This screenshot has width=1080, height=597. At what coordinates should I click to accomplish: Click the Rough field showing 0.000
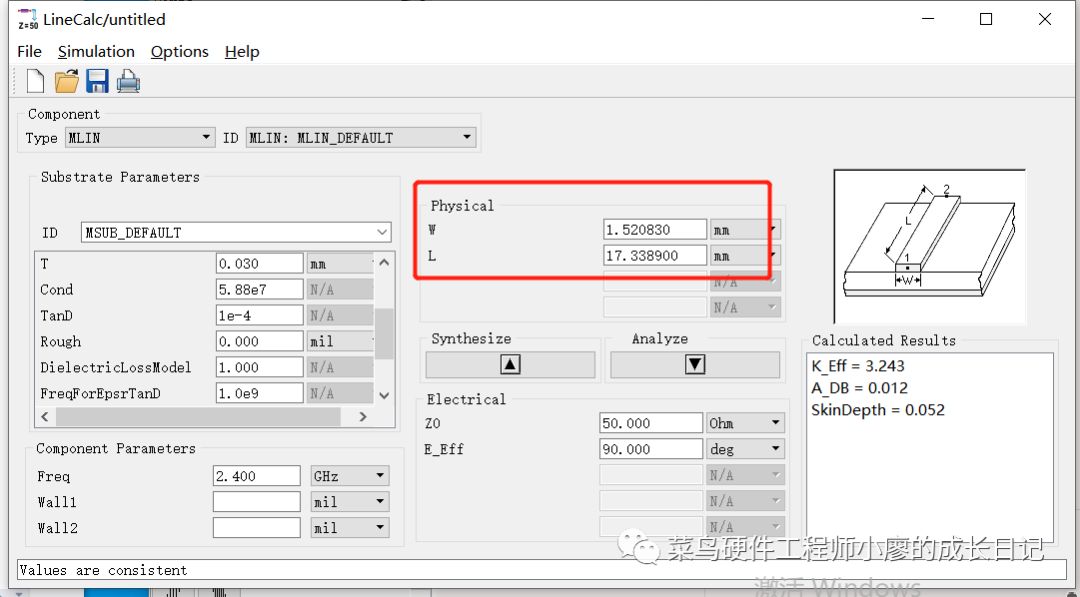pos(260,342)
